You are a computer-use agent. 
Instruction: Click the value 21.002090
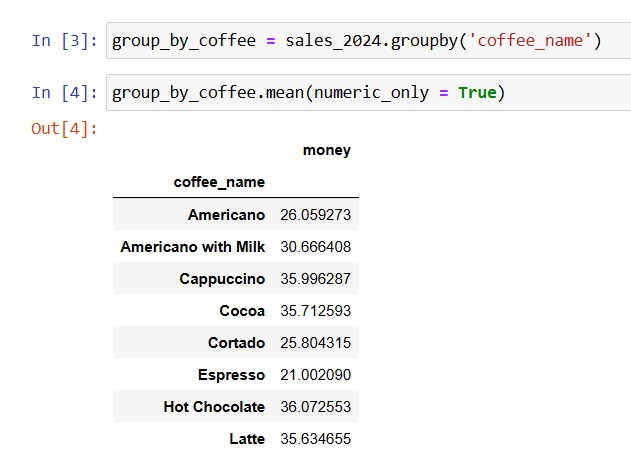[x=316, y=375]
